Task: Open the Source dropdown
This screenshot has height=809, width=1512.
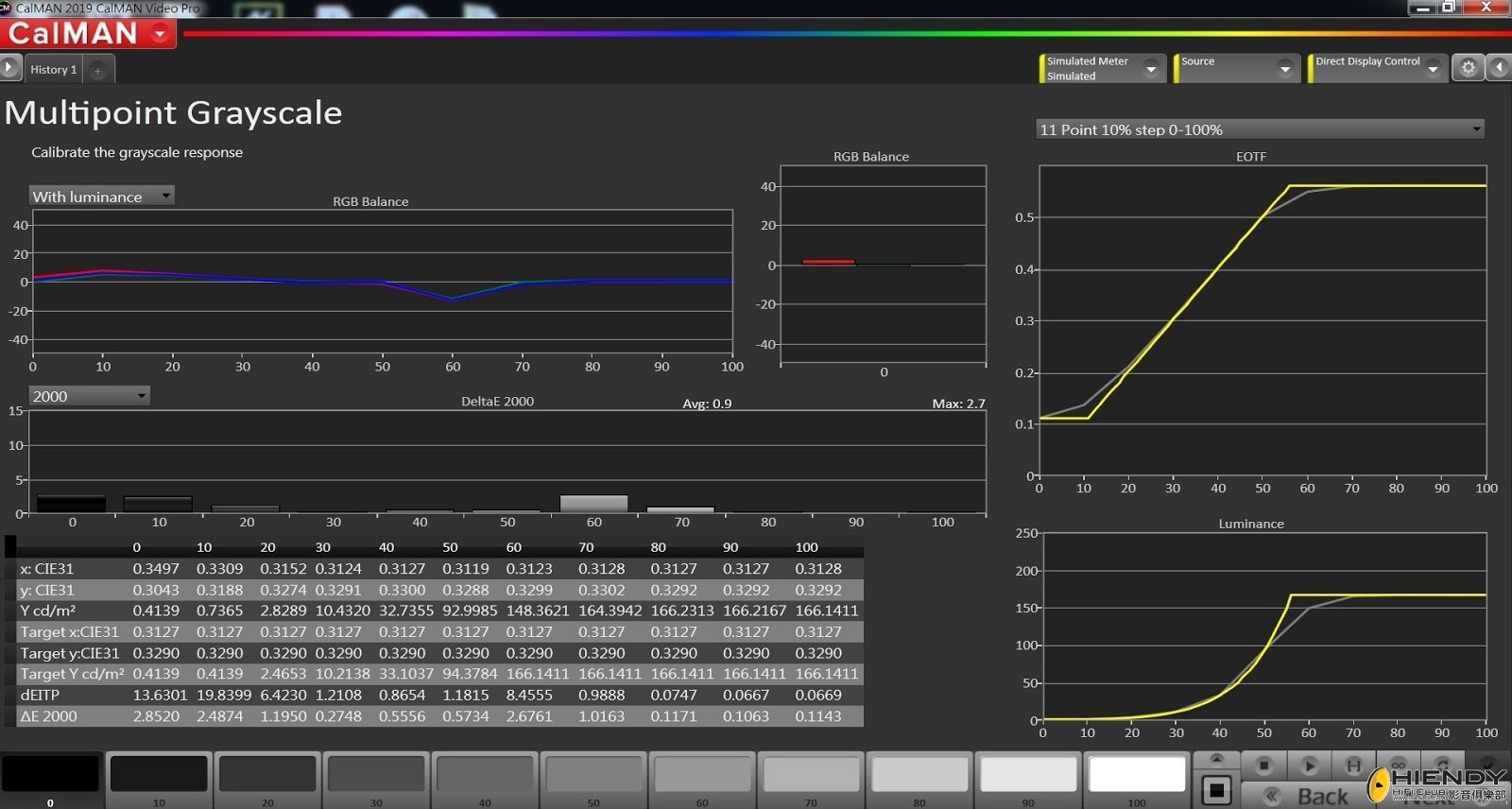Action: pos(1284,68)
